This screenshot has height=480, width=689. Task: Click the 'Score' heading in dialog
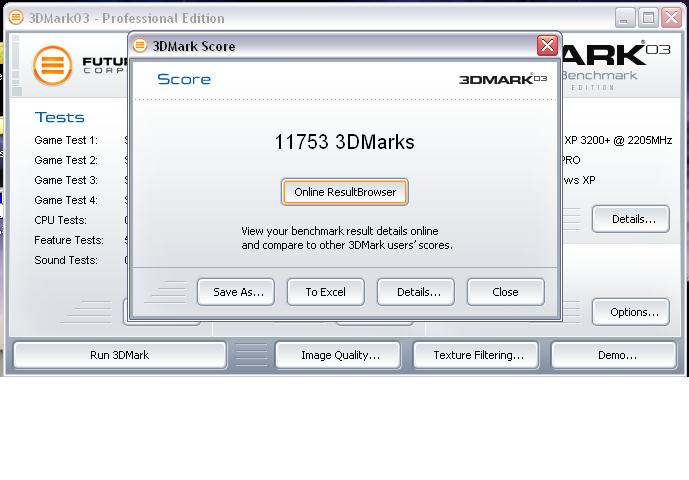tap(184, 79)
